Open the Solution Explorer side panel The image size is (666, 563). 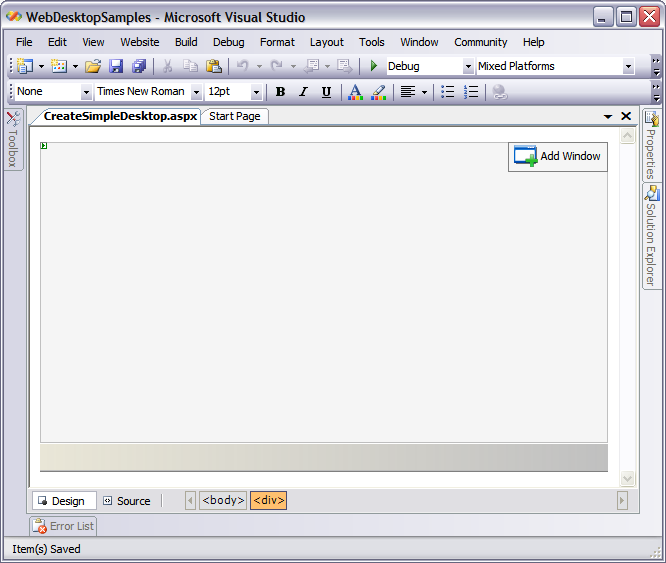(651, 236)
